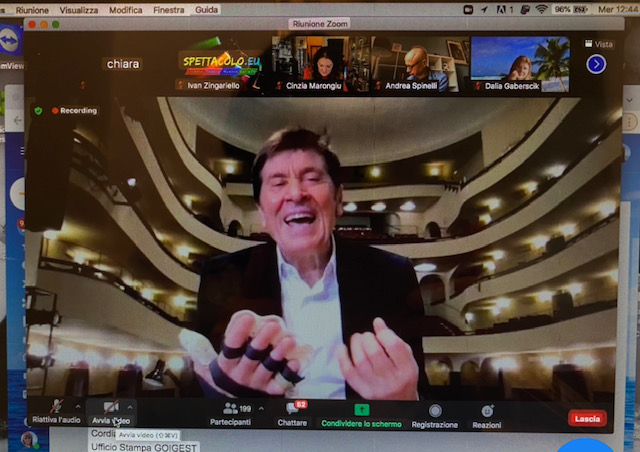Show next participants with the blue arrow

(x=596, y=64)
